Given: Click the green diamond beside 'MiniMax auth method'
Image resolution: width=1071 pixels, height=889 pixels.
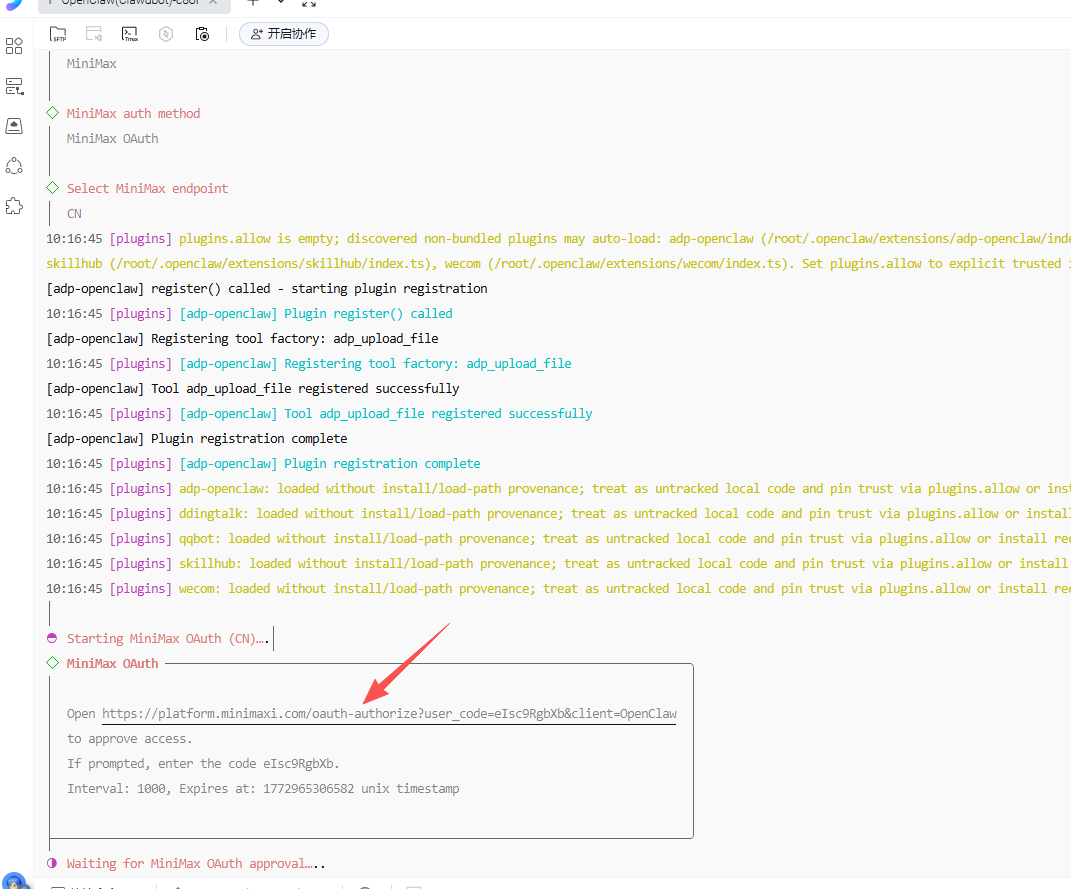Looking at the screenshot, I should 53,113.
